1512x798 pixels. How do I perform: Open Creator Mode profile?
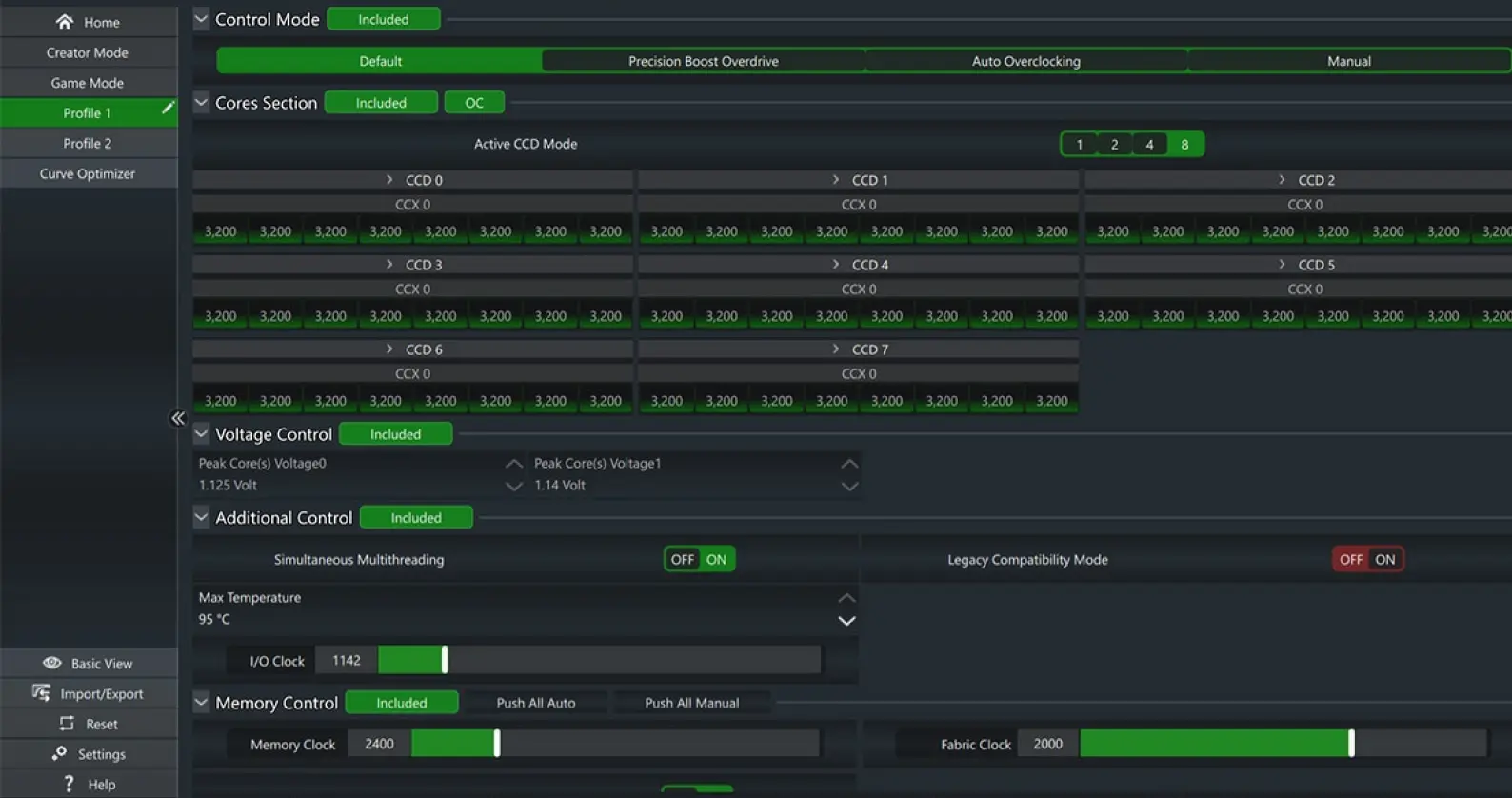click(x=88, y=52)
